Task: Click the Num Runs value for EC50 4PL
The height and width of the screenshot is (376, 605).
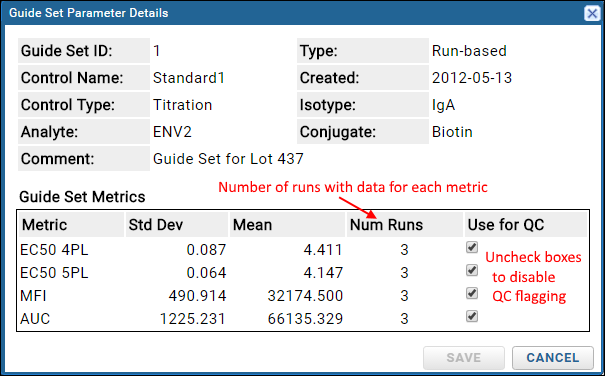Action: coord(404,250)
